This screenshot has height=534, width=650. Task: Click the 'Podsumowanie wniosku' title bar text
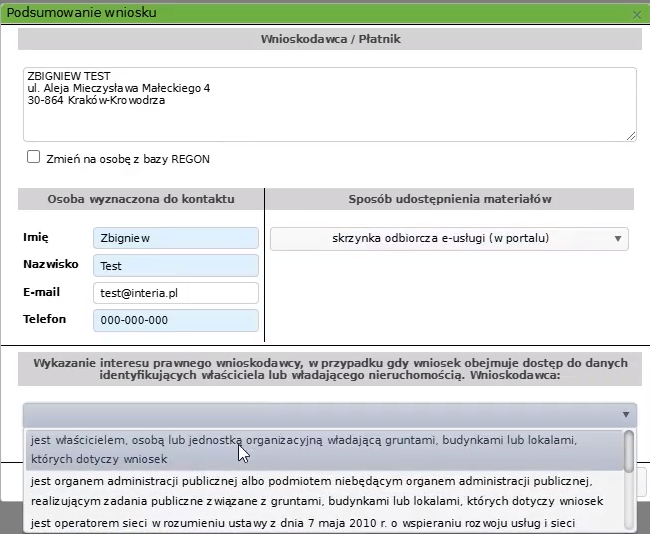coord(81,13)
